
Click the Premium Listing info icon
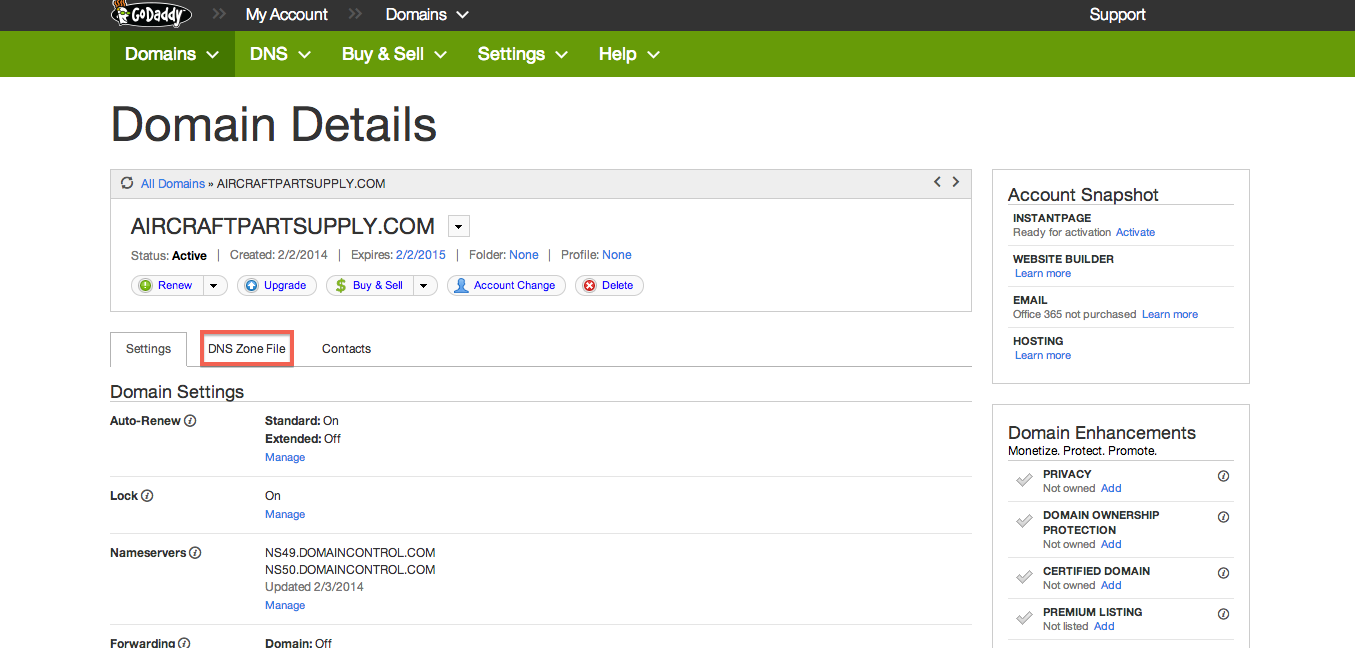1223,614
